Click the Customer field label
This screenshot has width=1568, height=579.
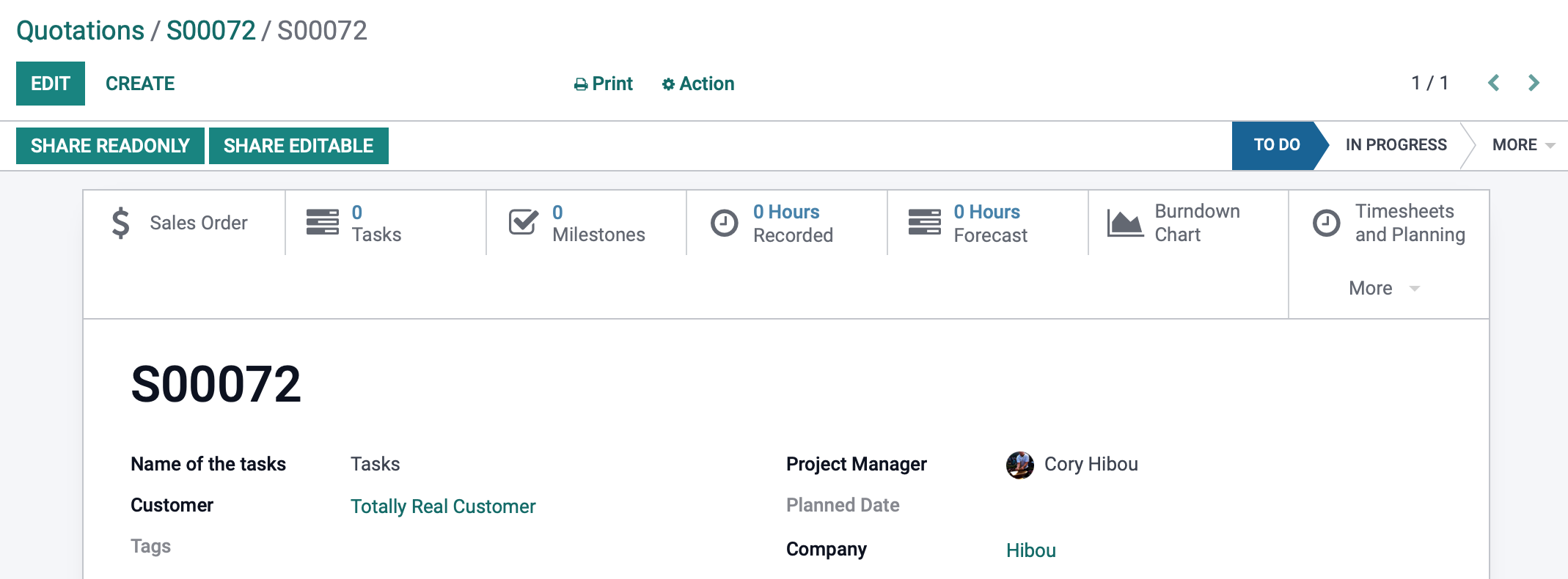(x=172, y=505)
